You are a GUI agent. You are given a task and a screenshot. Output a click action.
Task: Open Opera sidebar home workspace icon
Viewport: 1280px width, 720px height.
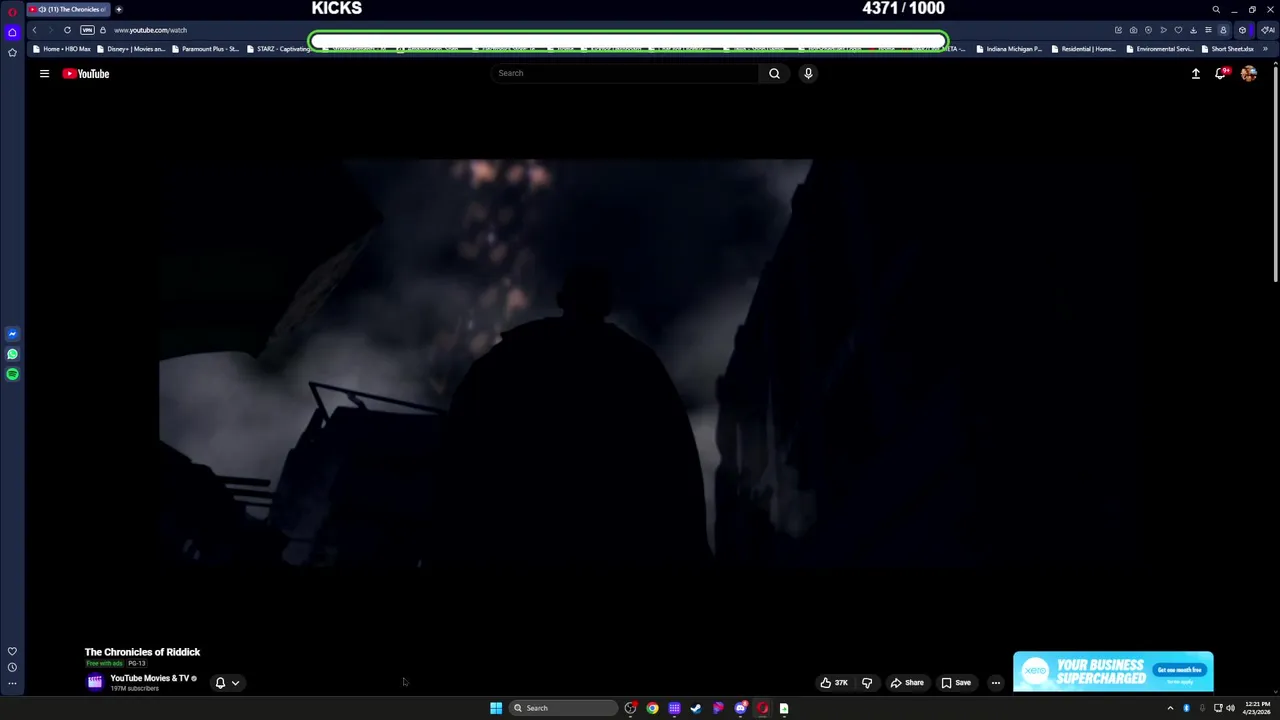click(12, 32)
